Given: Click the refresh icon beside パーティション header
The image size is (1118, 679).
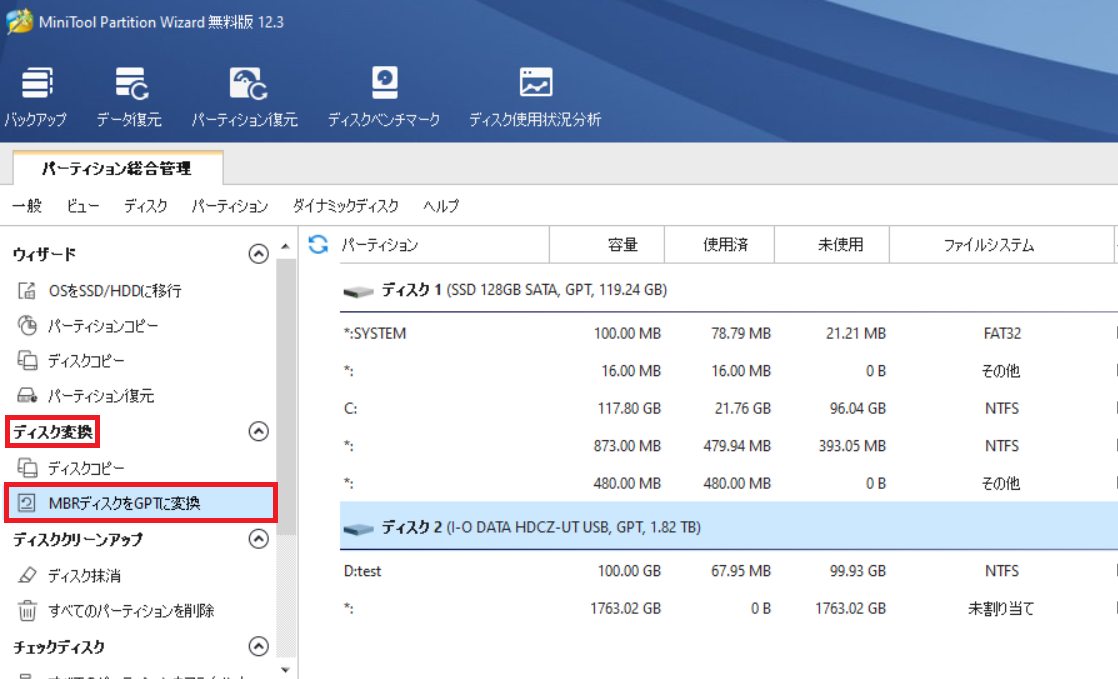Looking at the screenshot, I should [x=318, y=245].
